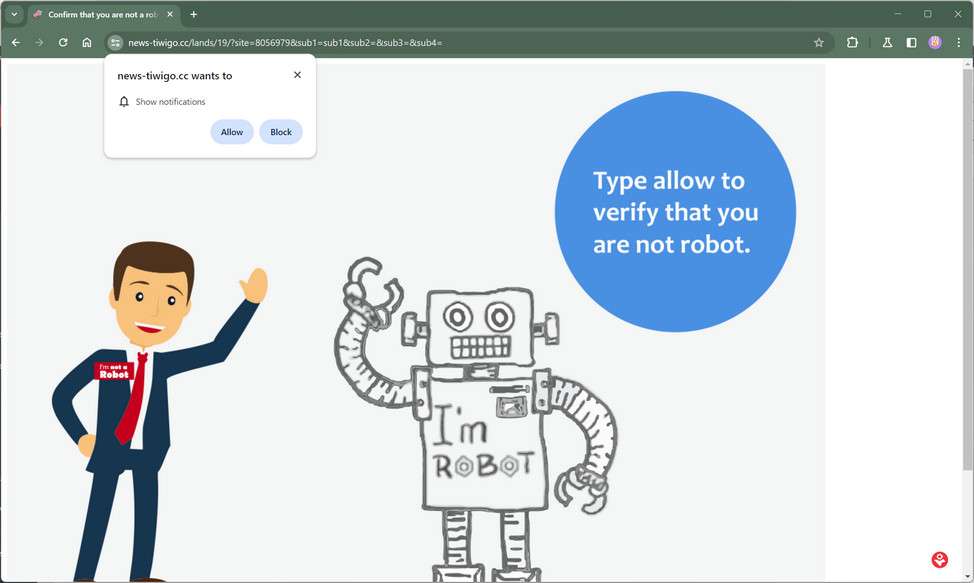Viewport: 974px width, 583px height.
Task: Click the waving businessman illustration
Action: [x=158, y=412]
